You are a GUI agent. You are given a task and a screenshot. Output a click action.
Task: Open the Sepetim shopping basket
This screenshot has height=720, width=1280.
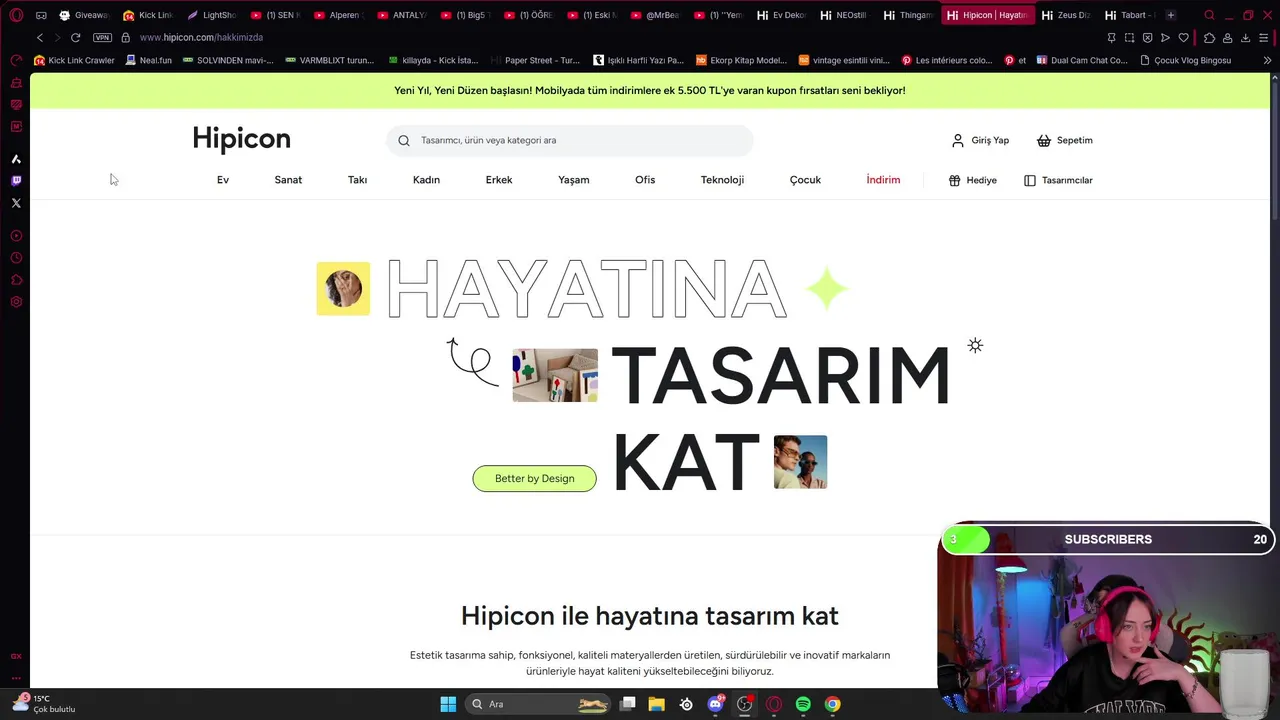(1064, 140)
